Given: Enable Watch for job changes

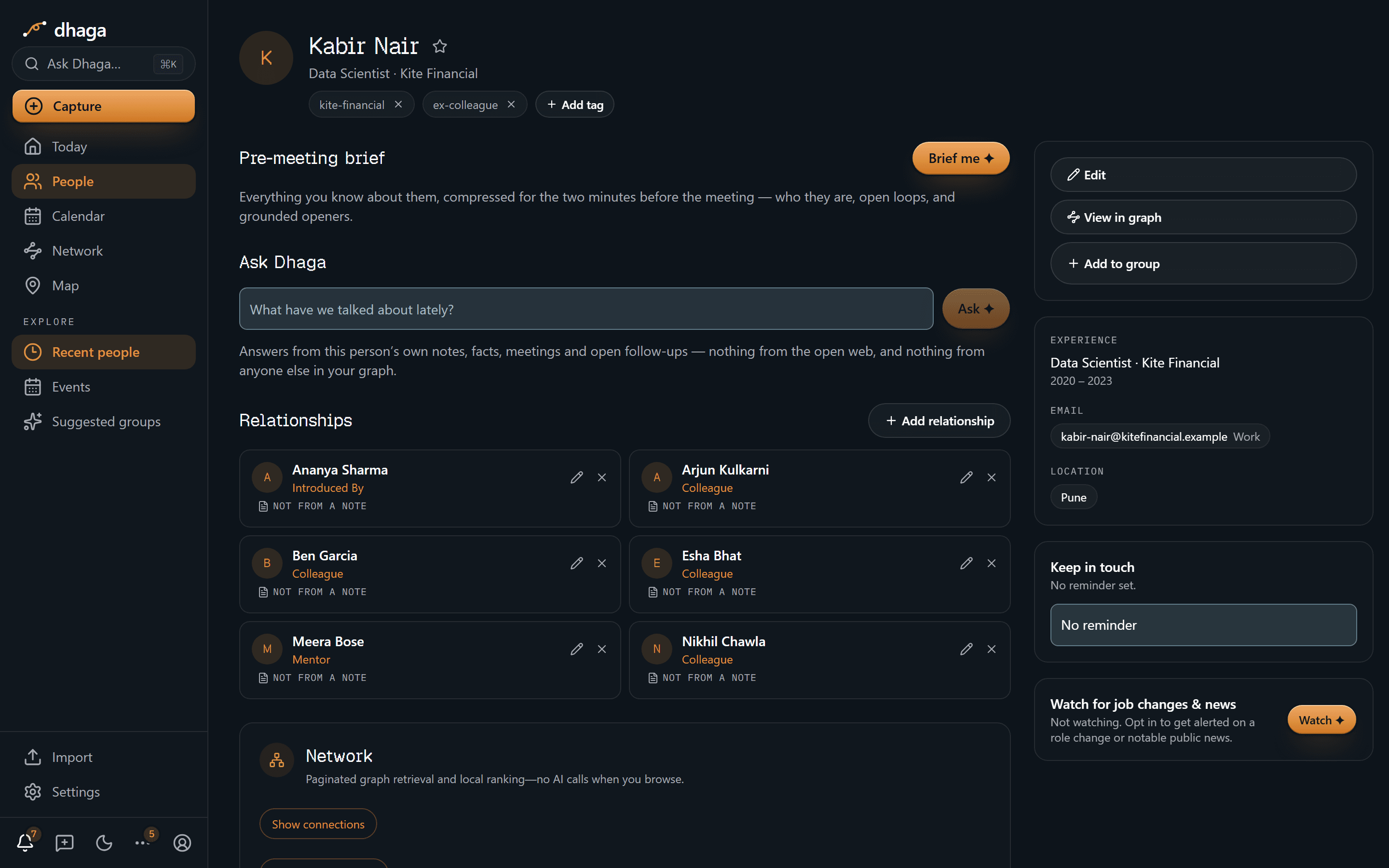Looking at the screenshot, I should 1321,720.
